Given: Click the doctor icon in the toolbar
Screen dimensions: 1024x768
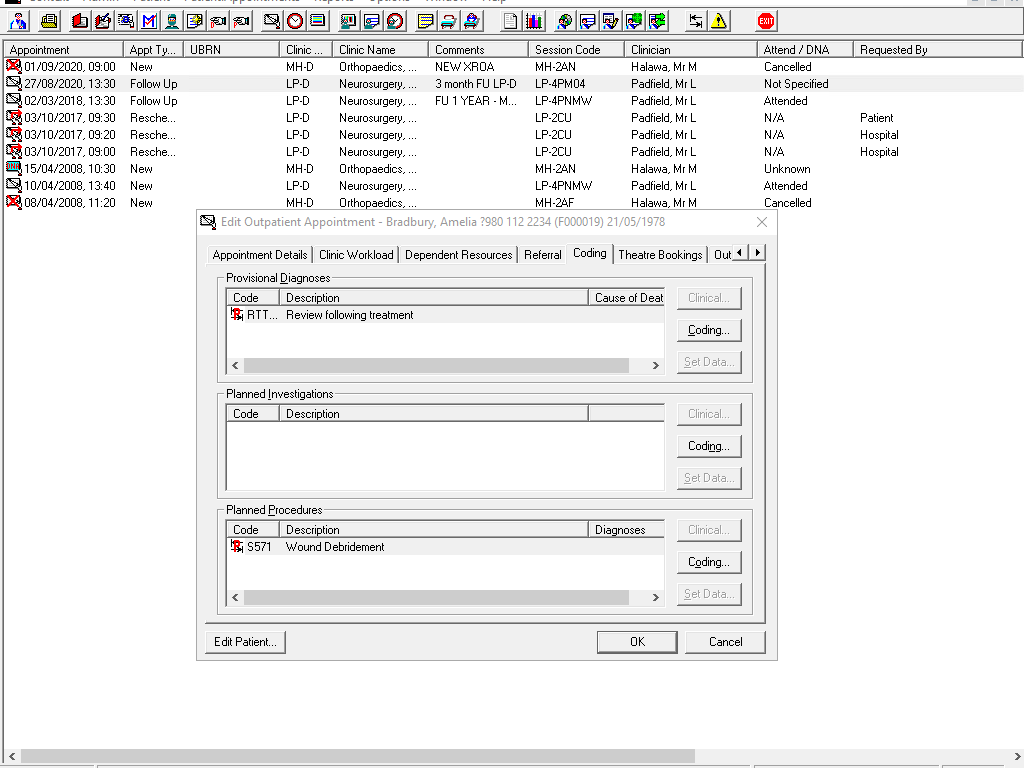Looking at the screenshot, I should [x=18, y=22].
